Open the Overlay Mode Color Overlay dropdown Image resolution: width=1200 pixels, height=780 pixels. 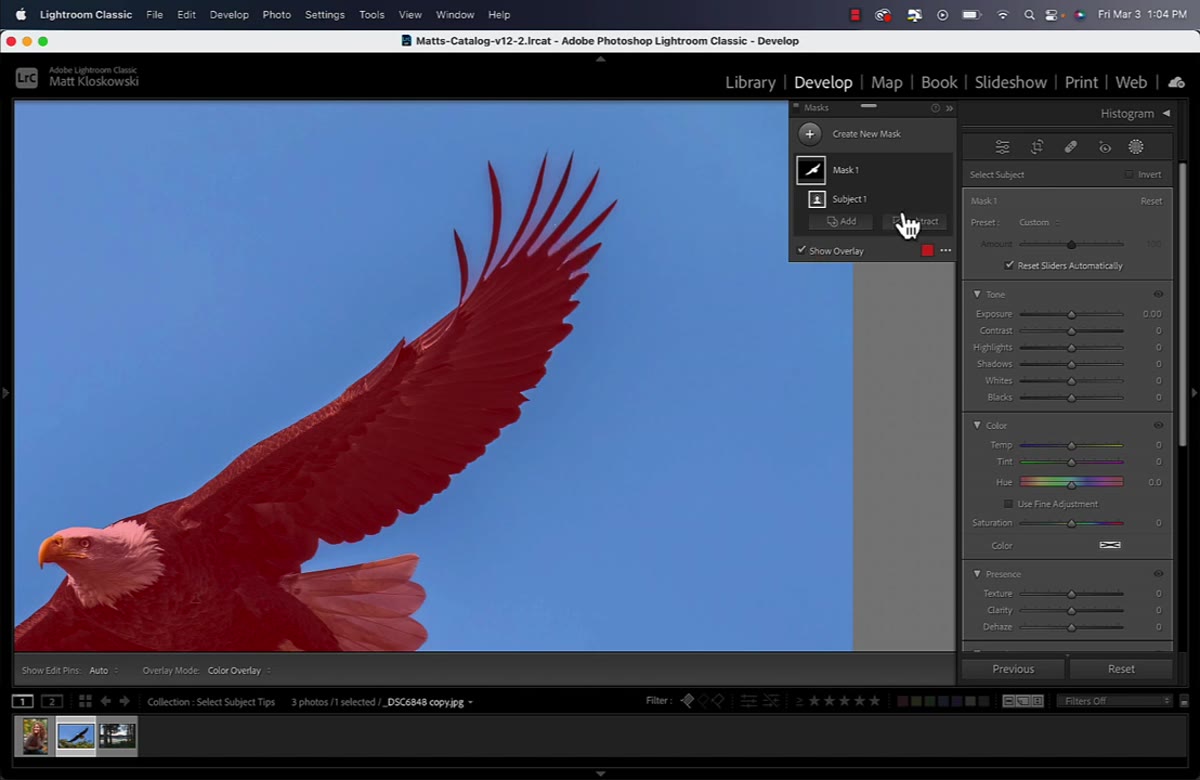click(239, 671)
